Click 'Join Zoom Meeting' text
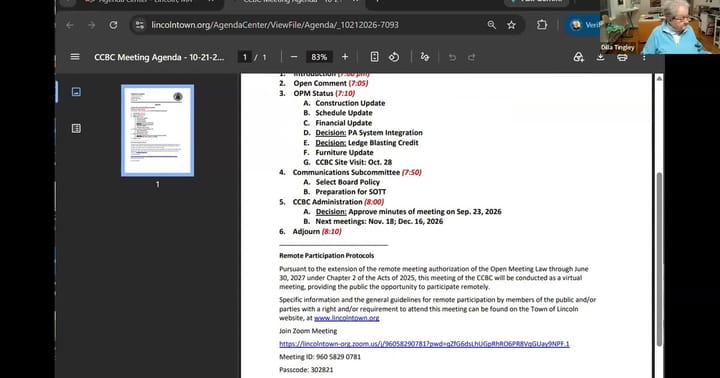The width and height of the screenshot is (720, 378). (308, 331)
